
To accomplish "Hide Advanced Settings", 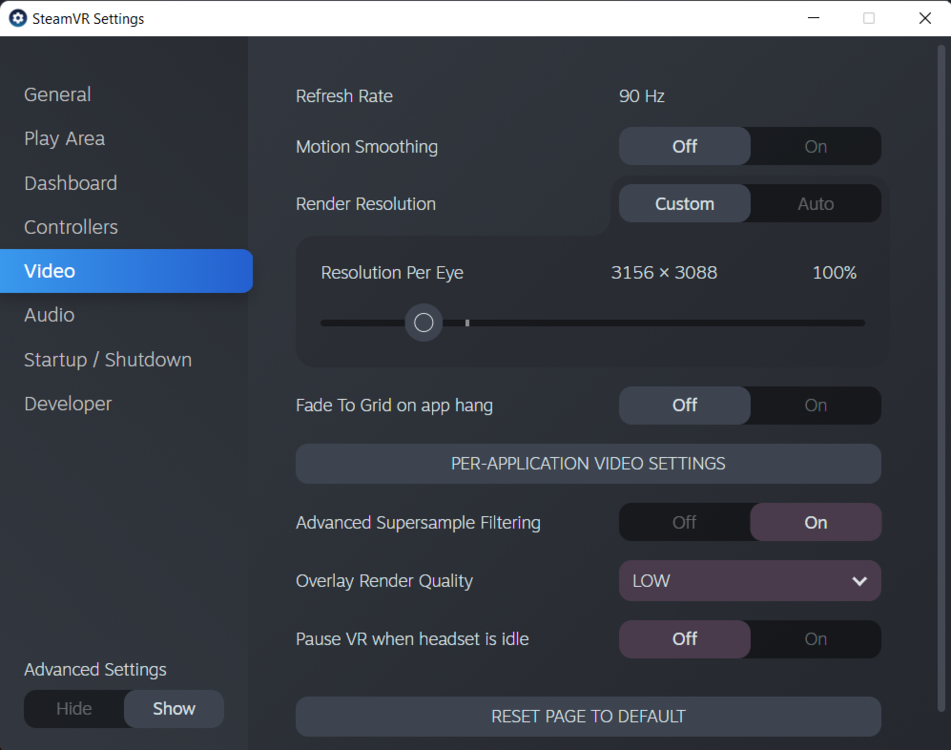I will click(x=74, y=709).
